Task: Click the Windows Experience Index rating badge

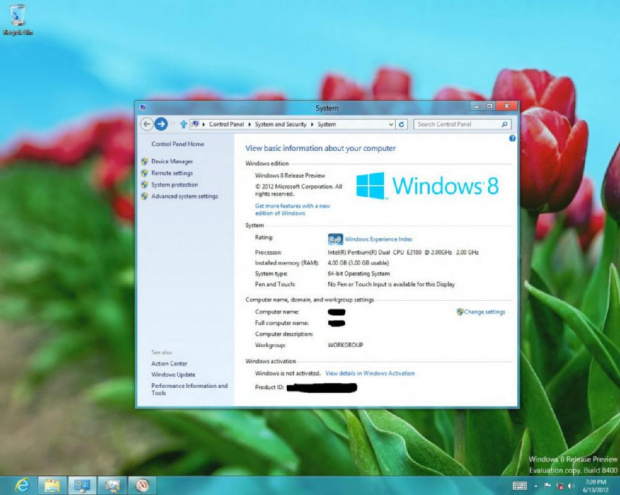Action: coord(335,239)
